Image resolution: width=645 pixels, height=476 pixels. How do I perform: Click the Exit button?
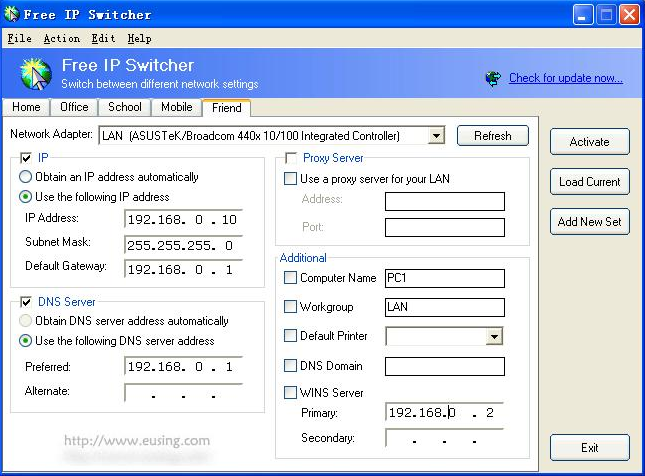coord(589,448)
